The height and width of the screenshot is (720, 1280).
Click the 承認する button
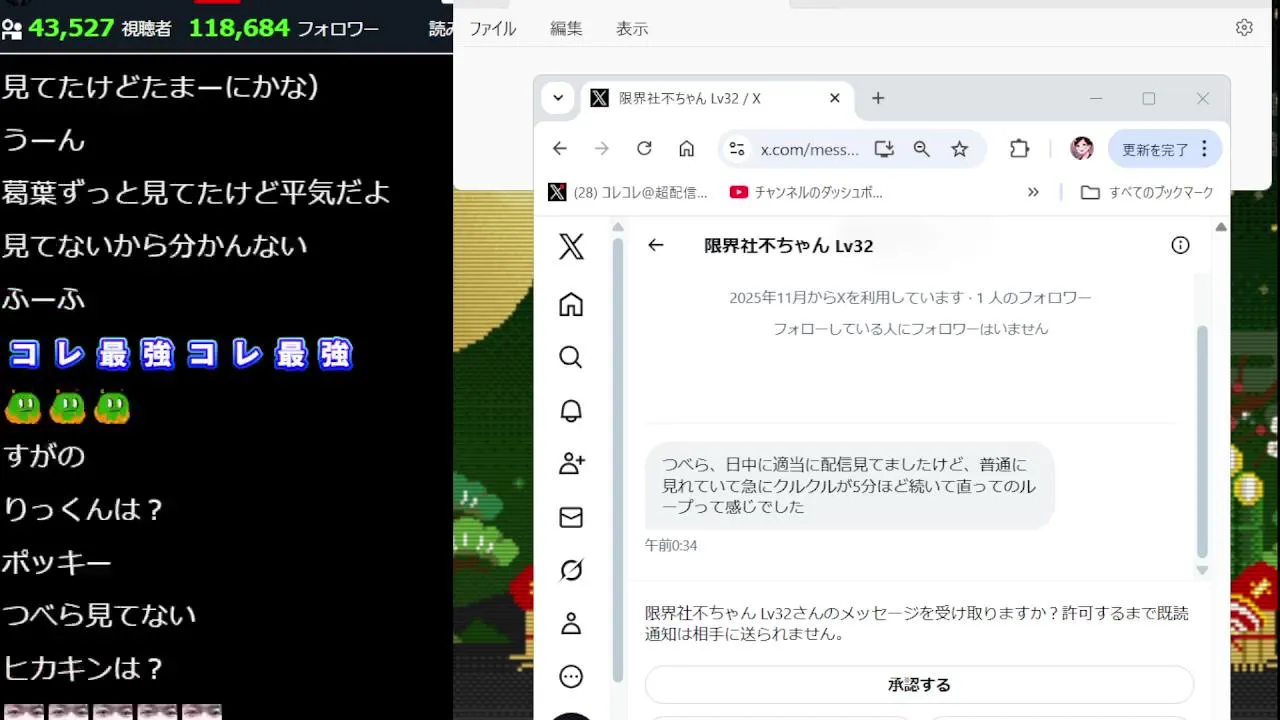(919, 685)
